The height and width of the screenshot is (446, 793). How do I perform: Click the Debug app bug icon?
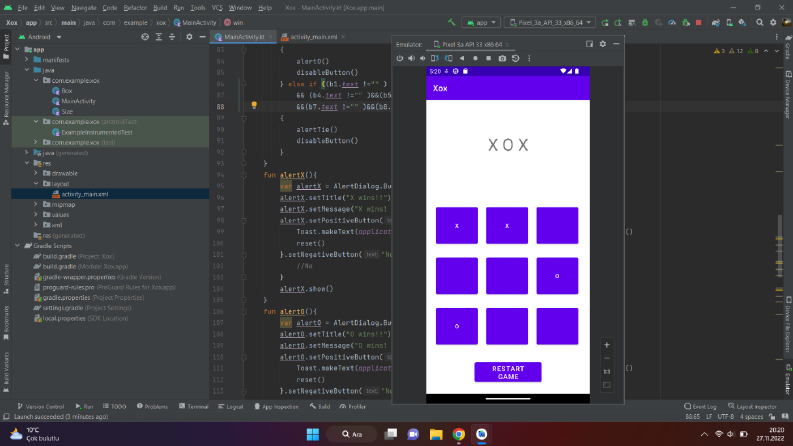645,22
